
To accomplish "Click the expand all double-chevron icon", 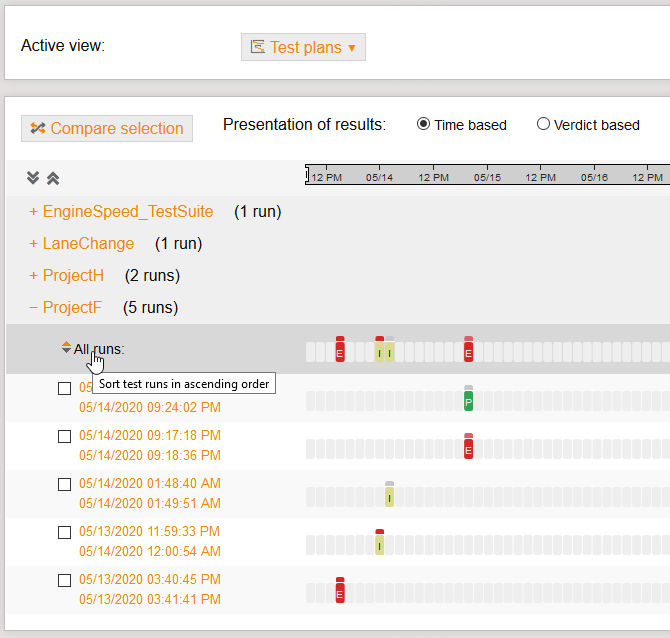I will [x=33, y=178].
